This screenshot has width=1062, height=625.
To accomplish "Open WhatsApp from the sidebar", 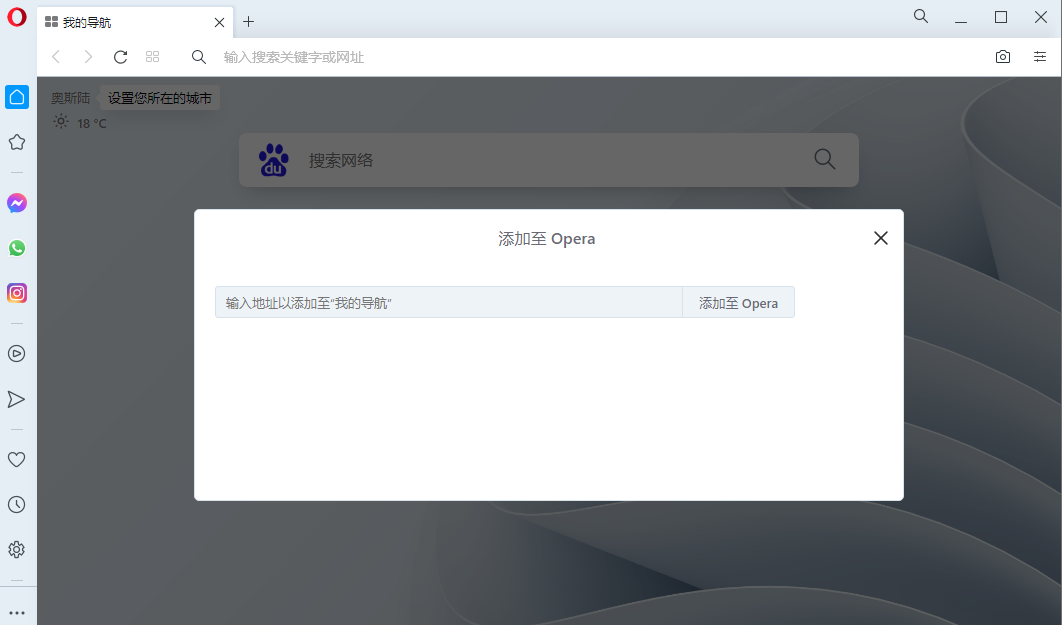I will pyautogui.click(x=16, y=248).
